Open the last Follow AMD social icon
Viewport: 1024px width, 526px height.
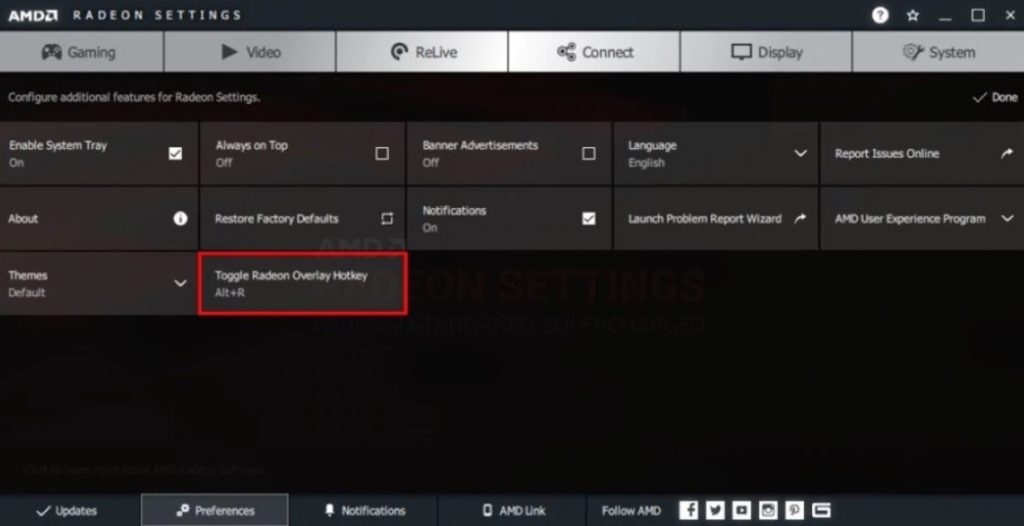[x=821, y=510]
